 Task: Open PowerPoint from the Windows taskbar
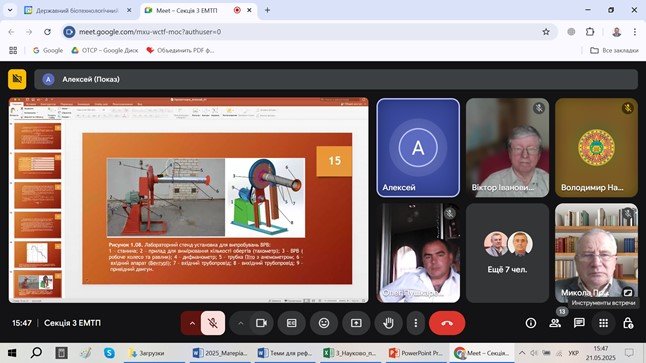pyautogui.click(x=416, y=353)
